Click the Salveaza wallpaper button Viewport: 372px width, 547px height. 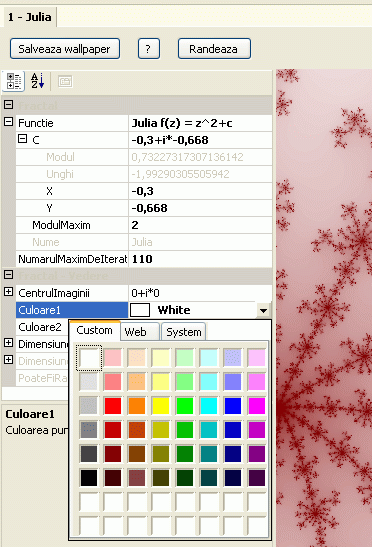tap(65, 49)
